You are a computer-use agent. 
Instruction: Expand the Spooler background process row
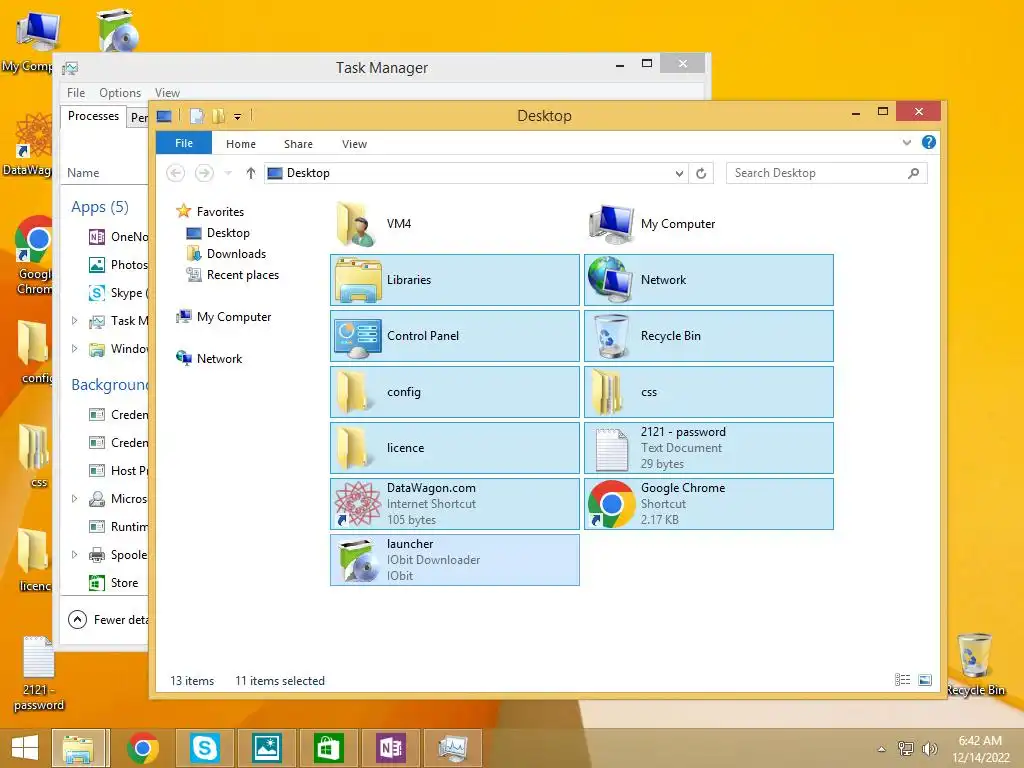click(x=74, y=554)
